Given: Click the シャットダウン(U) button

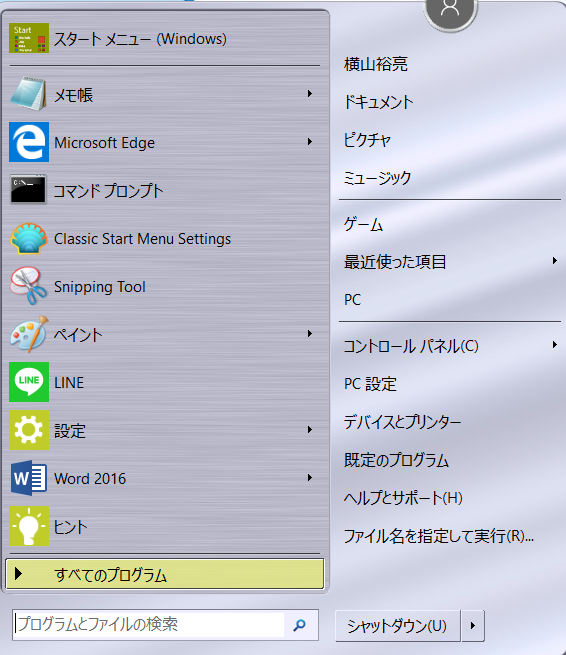Looking at the screenshot, I should 398,625.
